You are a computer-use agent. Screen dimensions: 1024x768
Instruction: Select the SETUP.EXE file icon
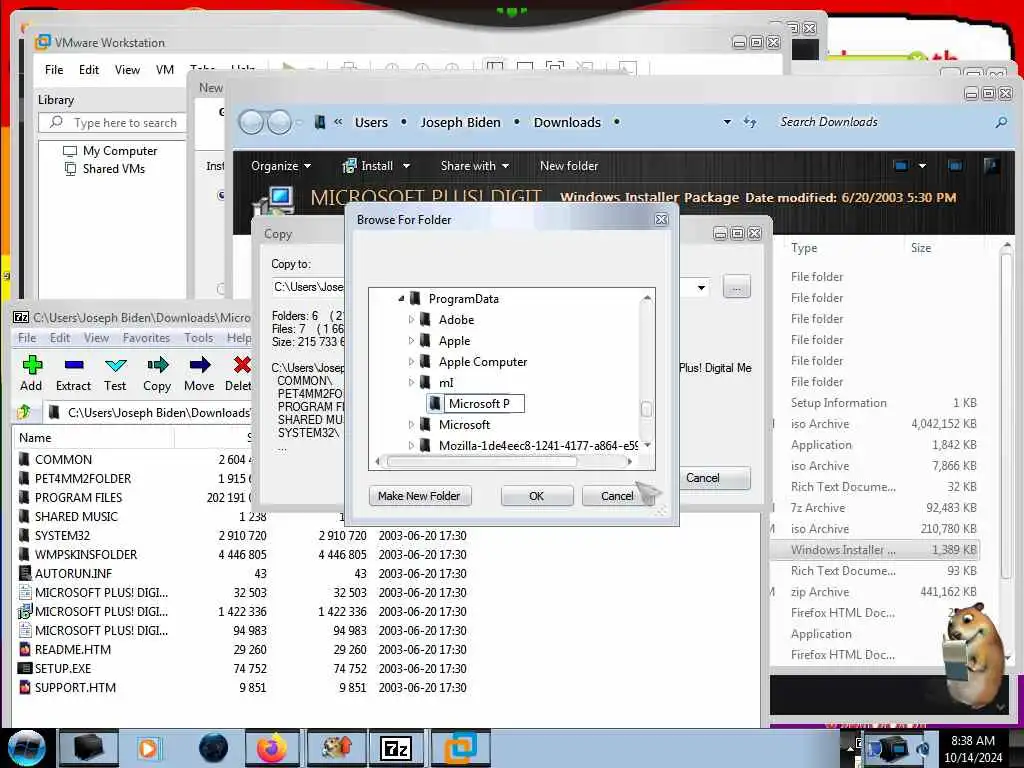click(25, 668)
